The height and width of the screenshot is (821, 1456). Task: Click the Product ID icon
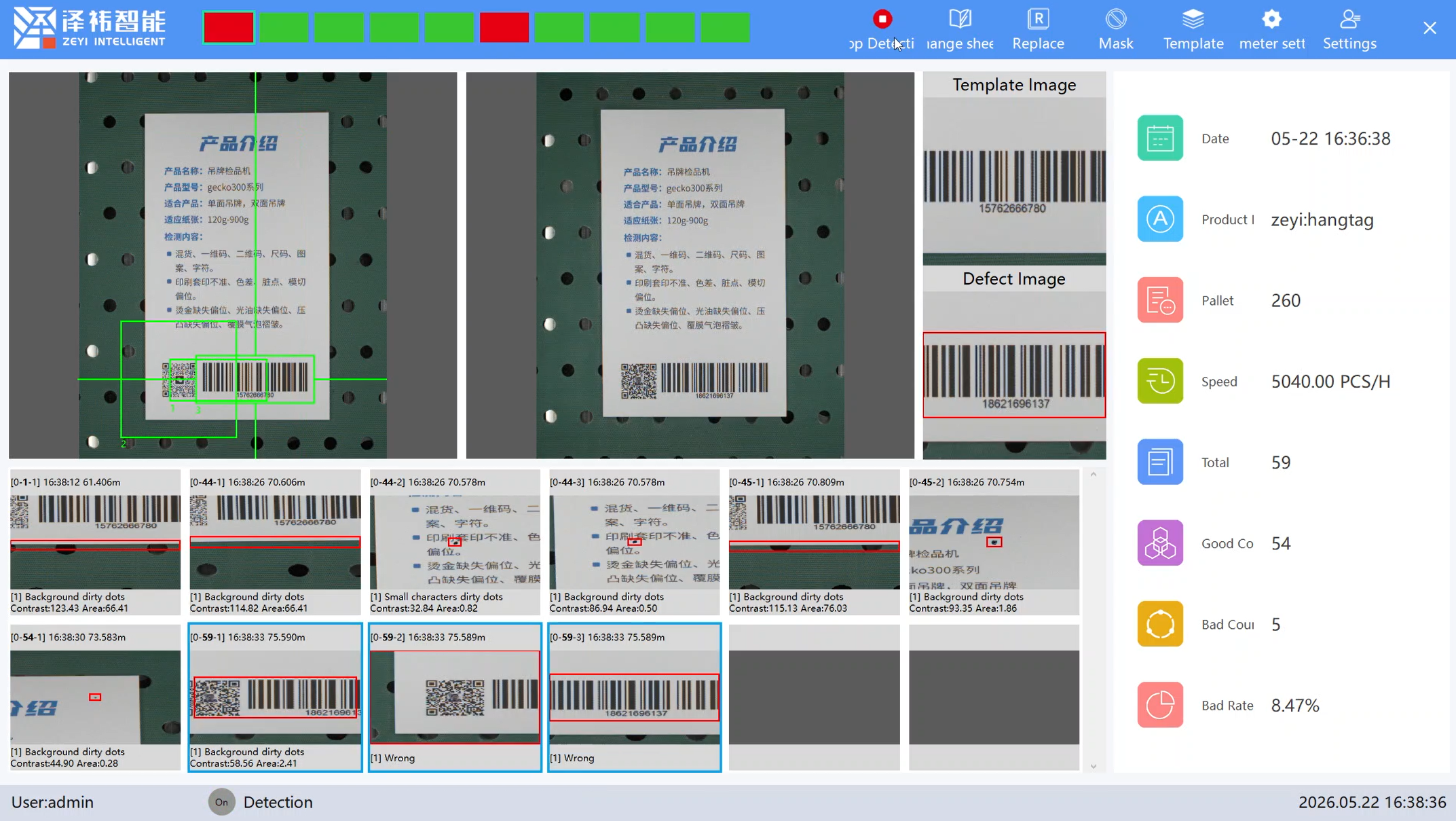click(1160, 219)
